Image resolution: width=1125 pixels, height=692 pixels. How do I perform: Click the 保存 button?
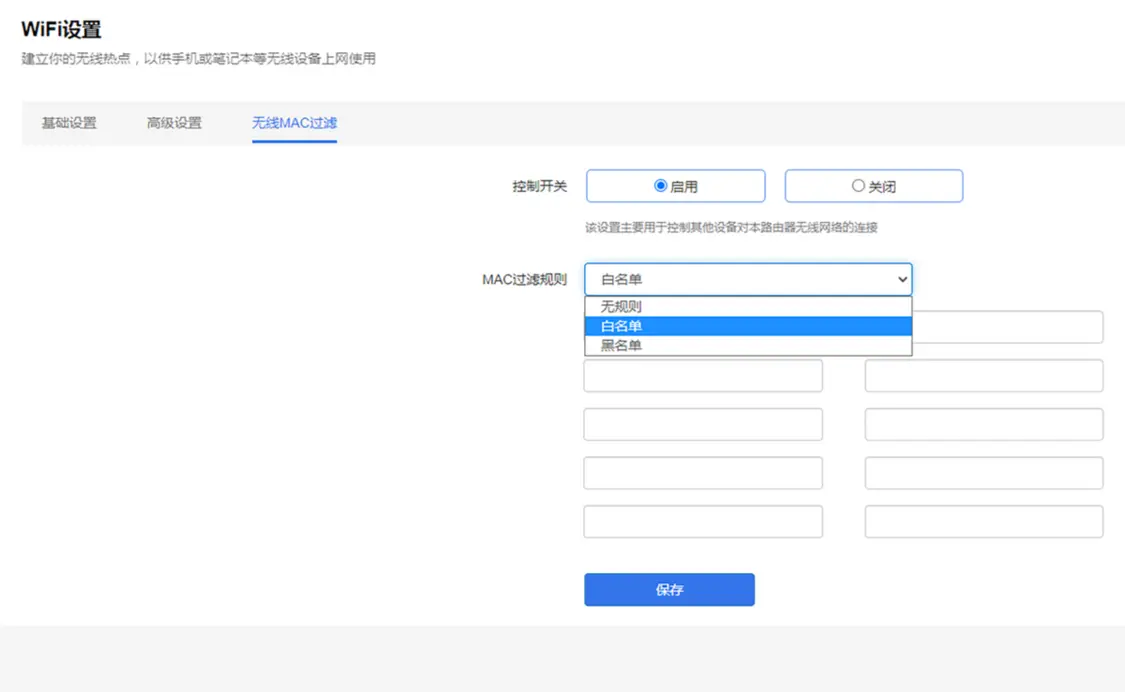pos(669,589)
